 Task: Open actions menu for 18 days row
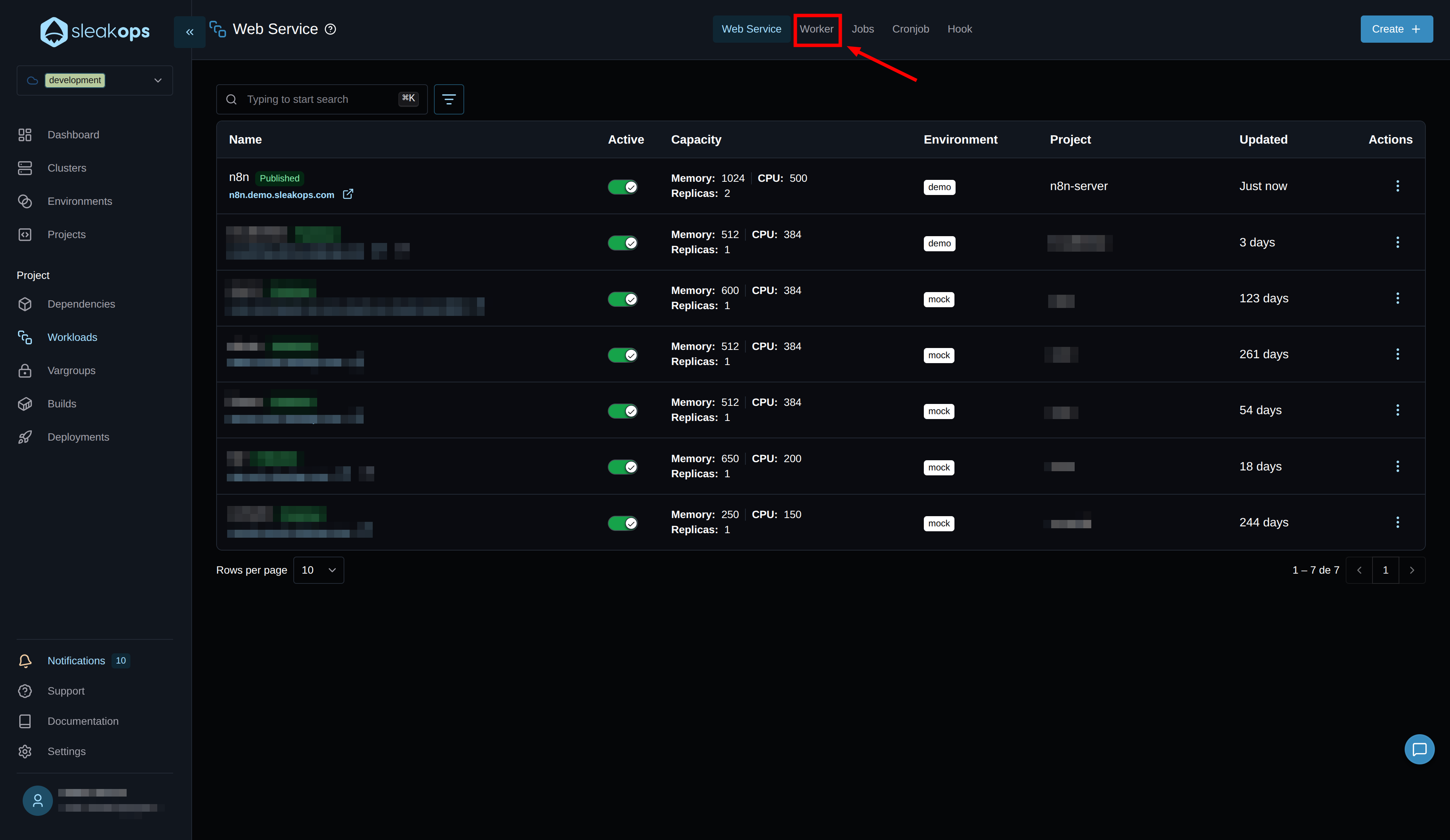1397,467
